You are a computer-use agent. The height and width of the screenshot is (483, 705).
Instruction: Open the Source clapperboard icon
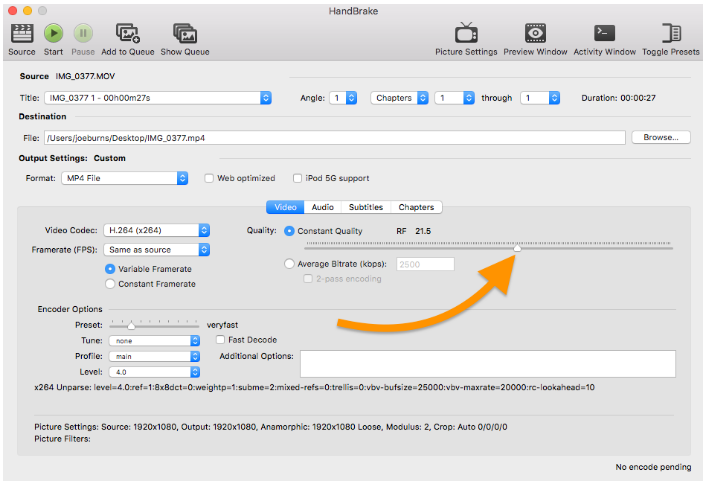coord(22,33)
